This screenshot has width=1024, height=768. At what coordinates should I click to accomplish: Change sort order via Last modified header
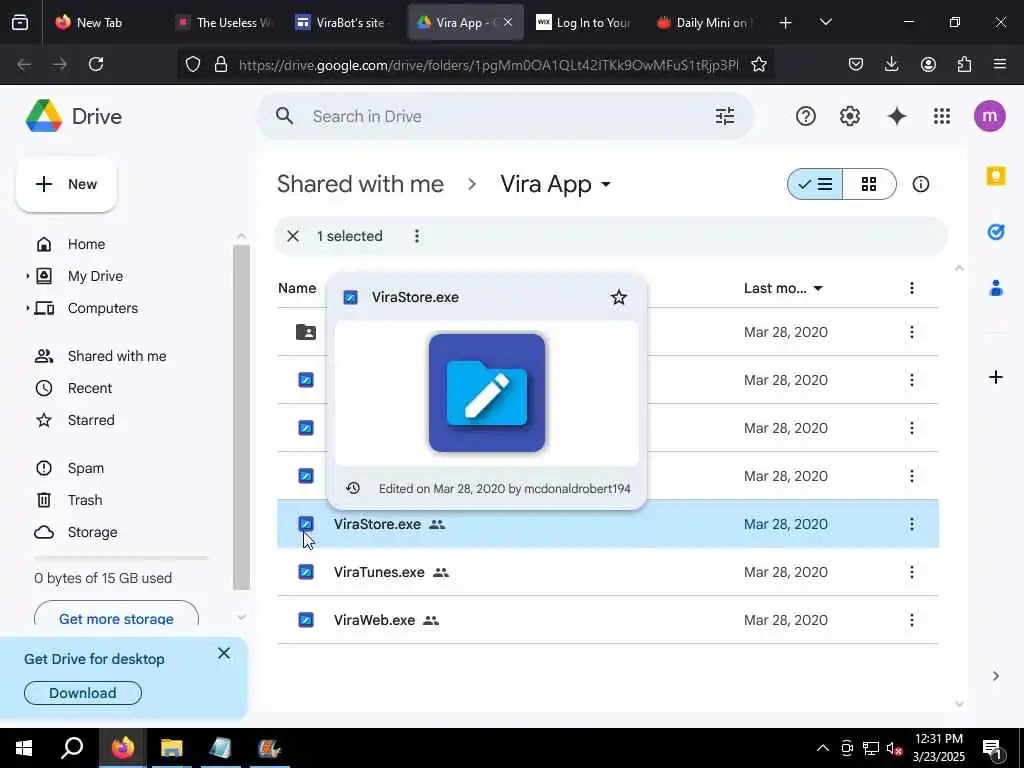(782, 288)
